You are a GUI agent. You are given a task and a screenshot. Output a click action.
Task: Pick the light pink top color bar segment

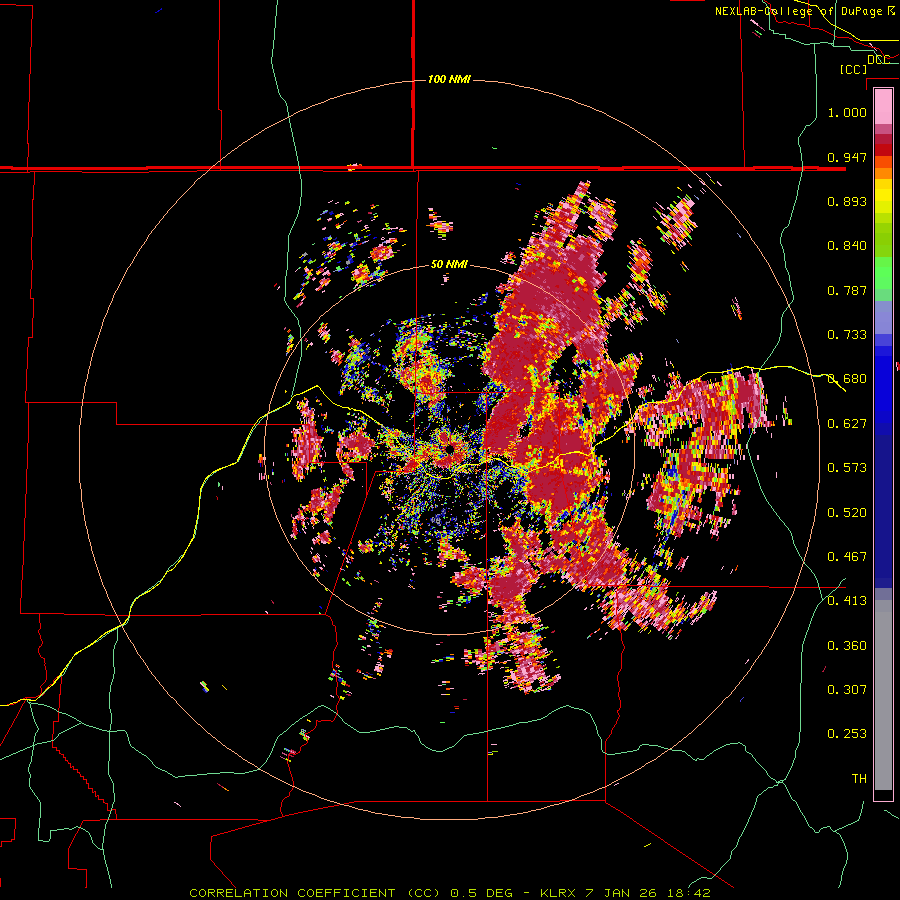[x=883, y=106]
